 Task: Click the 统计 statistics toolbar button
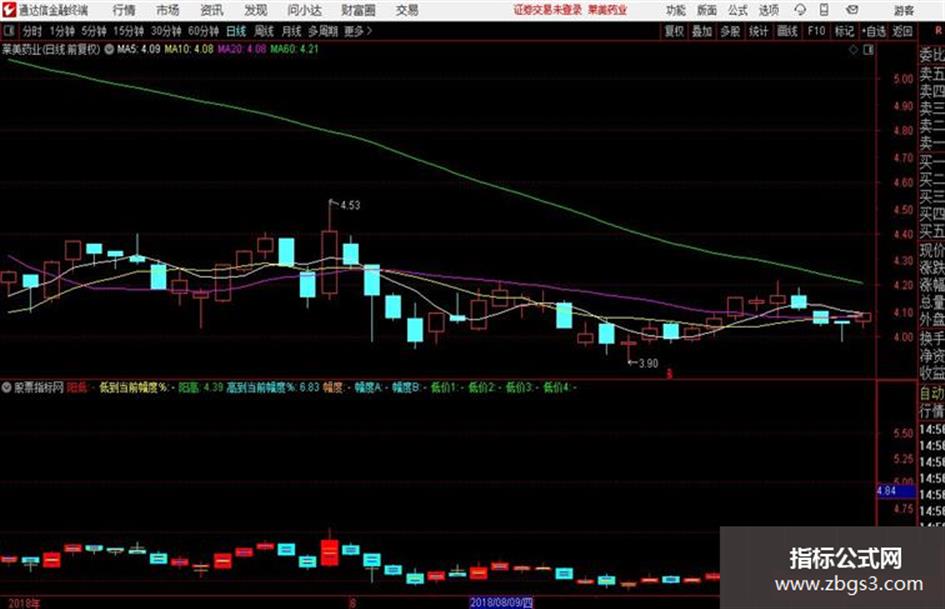pos(759,31)
